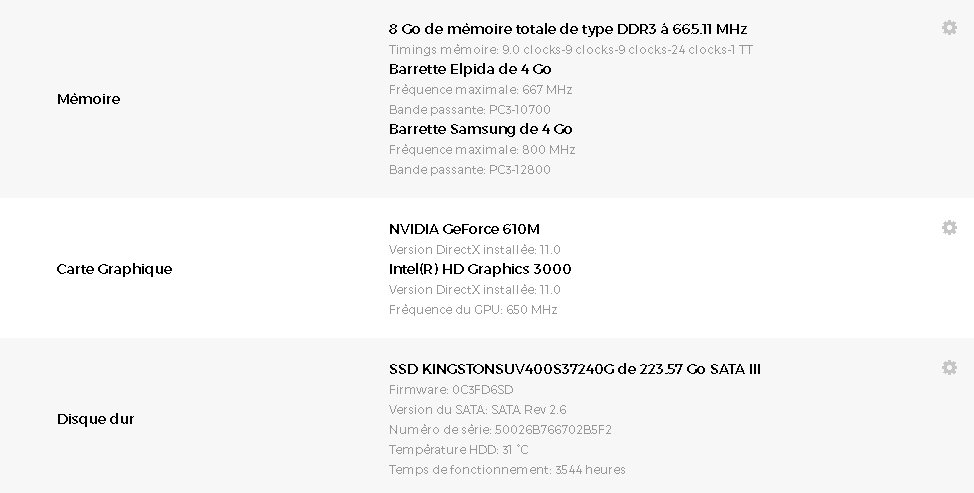This screenshot has width=974, height=493.
Task: Click the Fréquence du GPU 650 MHz line
Action: [473, 309]
